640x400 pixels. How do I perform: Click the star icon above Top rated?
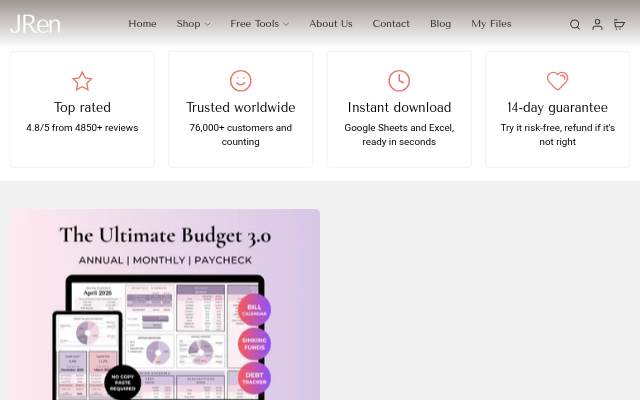pos(82,81)
